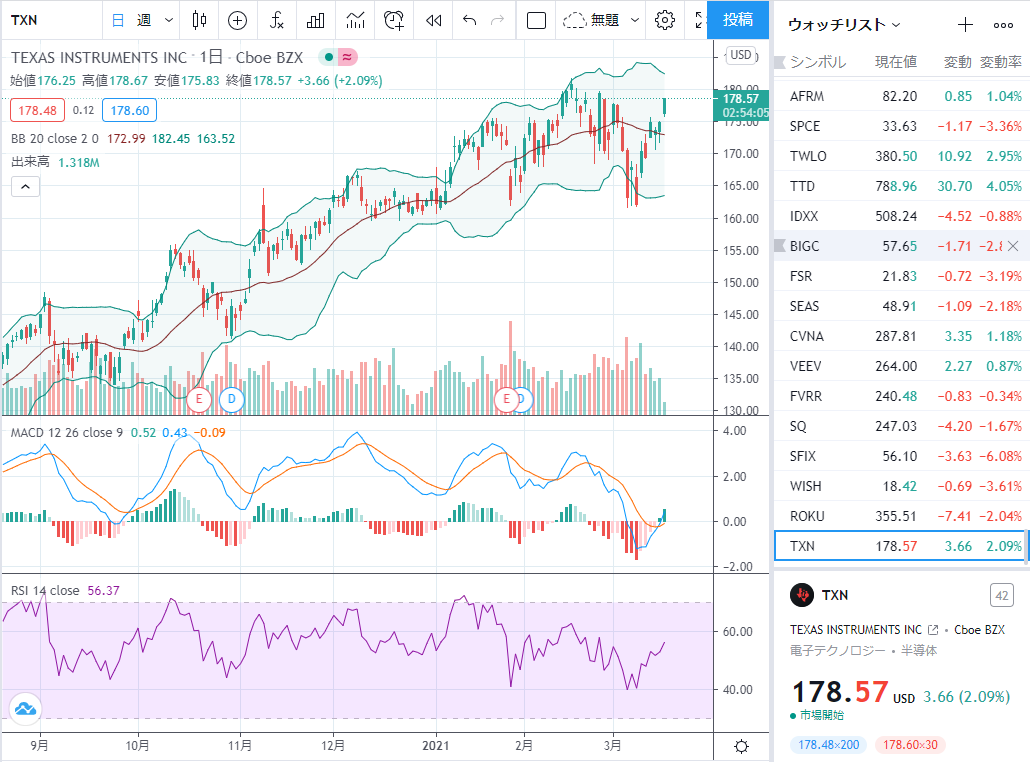Select AFRM in the watchlist
The image size is (1030, 762).
899,96
